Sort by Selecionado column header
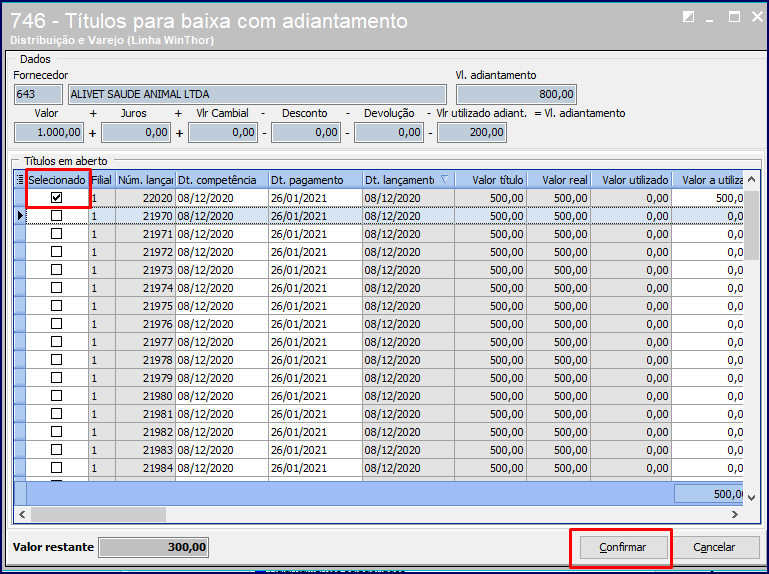Image resolution: width=769 pixels, height=574 pixels. point(57,180)
